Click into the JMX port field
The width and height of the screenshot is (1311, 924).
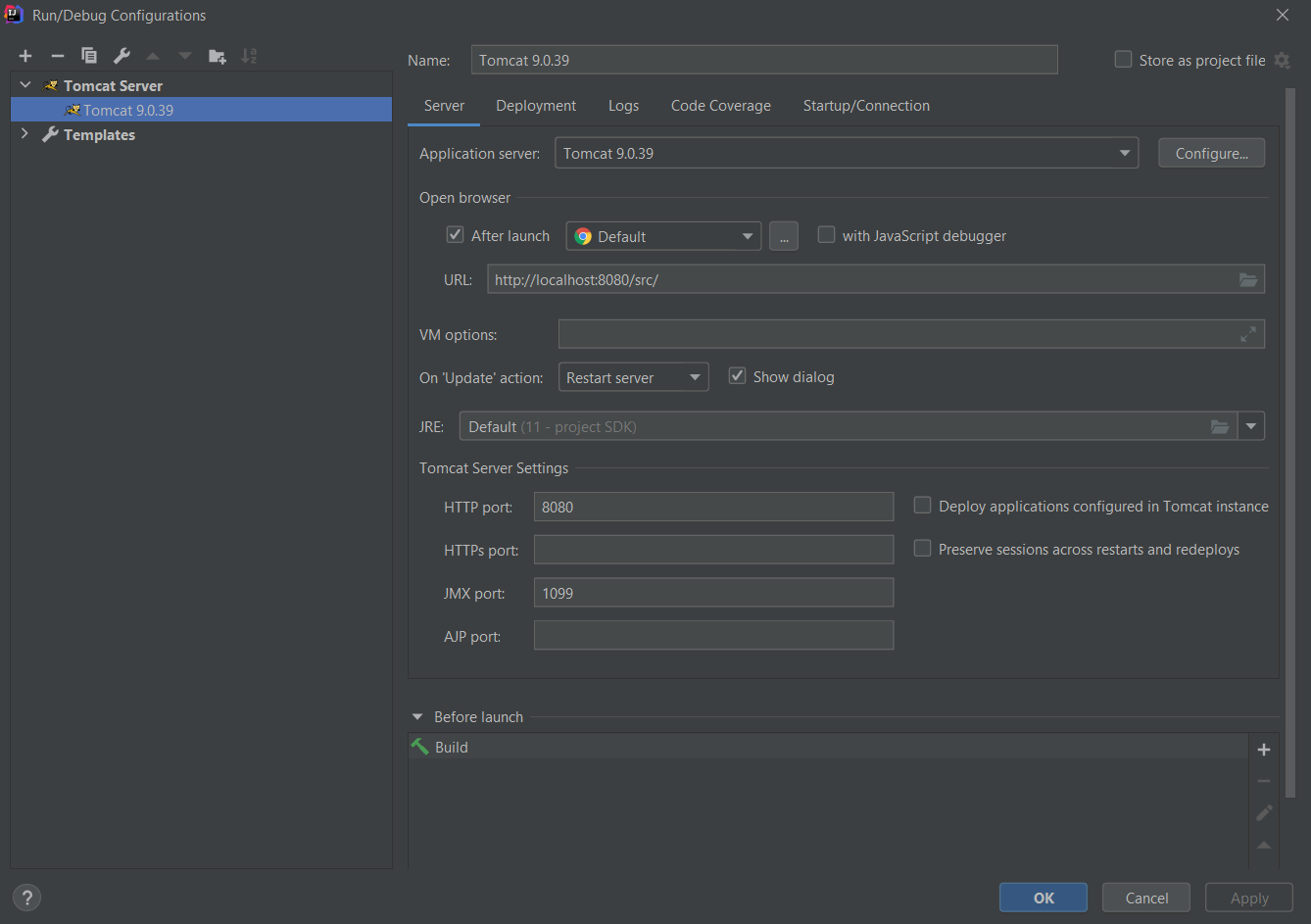pos(713,593)
